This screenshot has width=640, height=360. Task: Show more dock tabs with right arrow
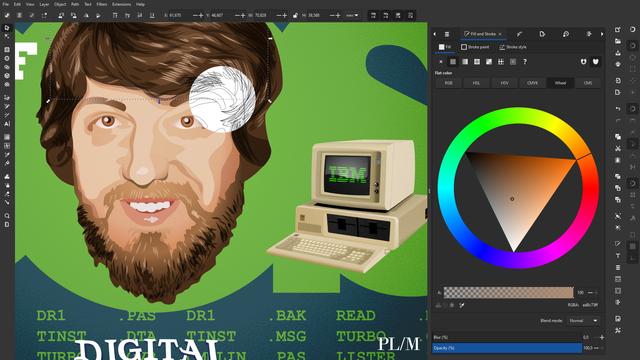(602, 34)
